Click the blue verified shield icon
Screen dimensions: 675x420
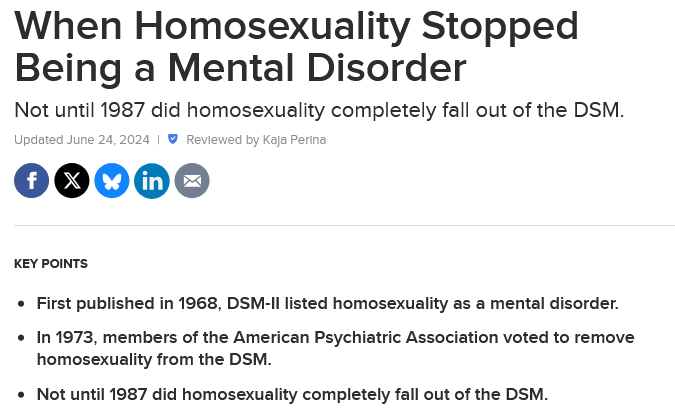[173, 139]
